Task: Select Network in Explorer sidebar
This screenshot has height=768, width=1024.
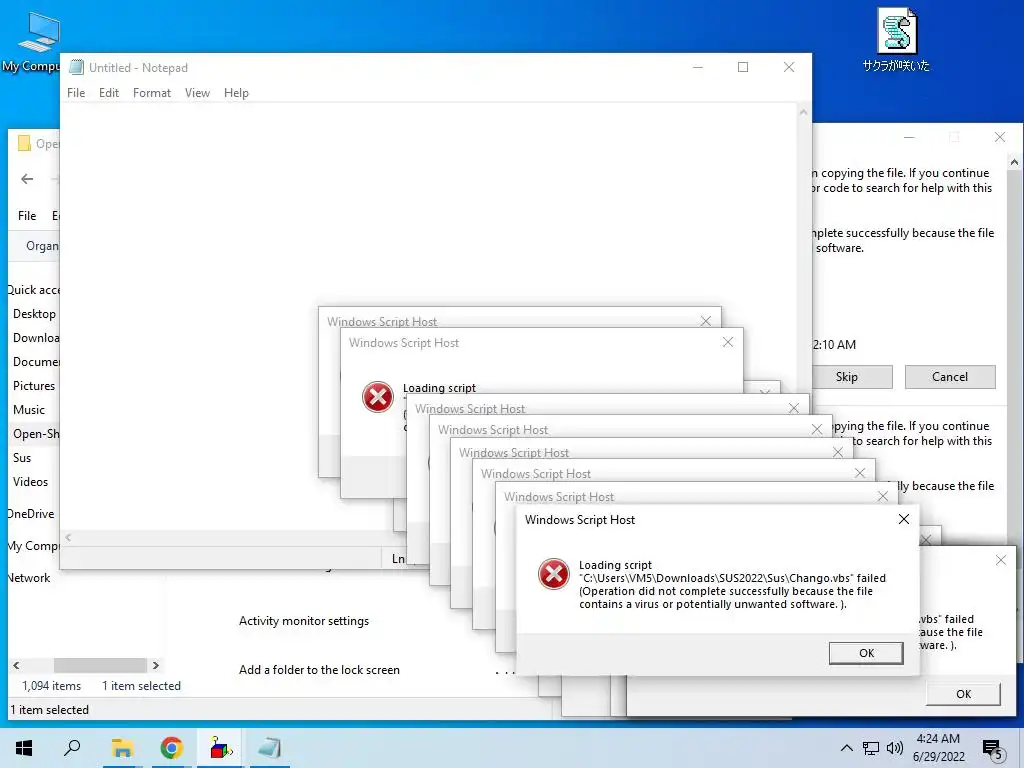Action: point(29,578)
